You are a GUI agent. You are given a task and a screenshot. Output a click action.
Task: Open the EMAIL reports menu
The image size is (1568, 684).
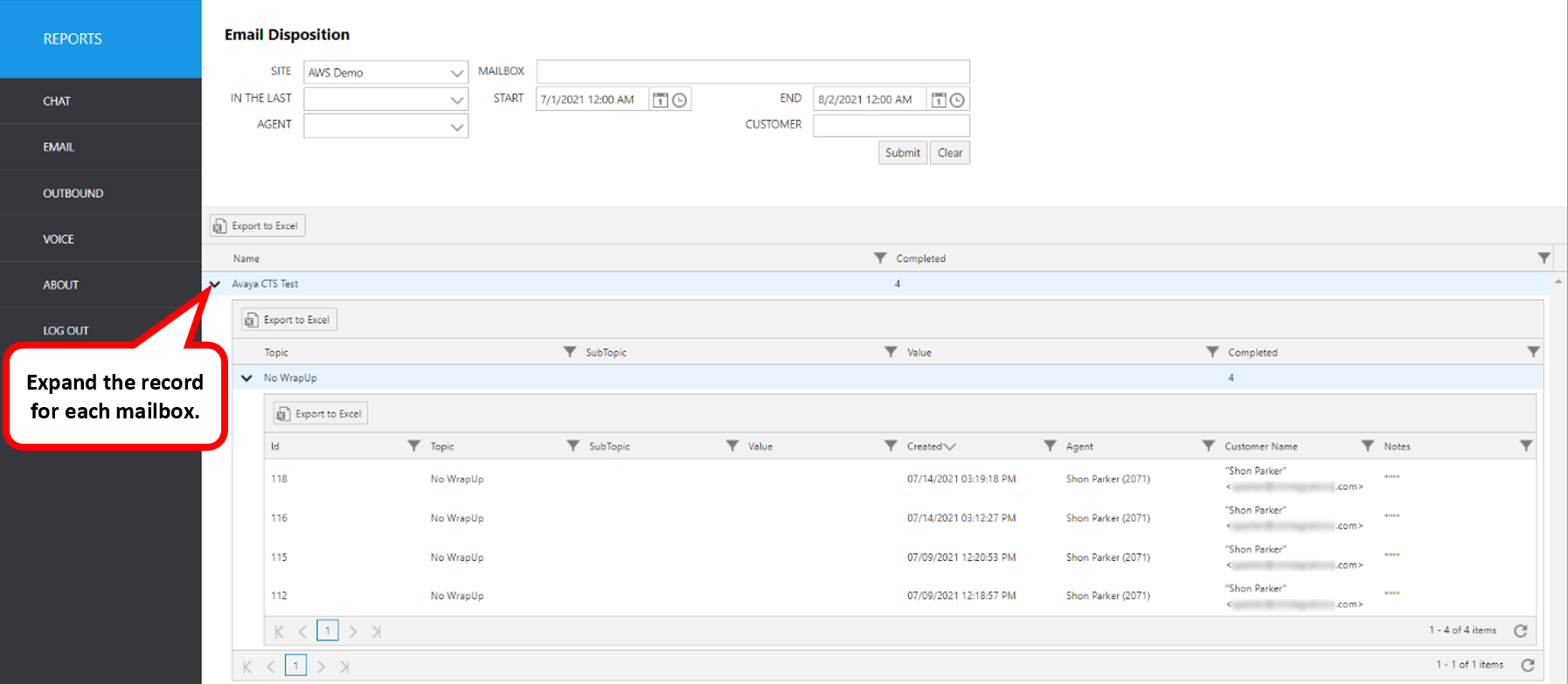(101, 147)
